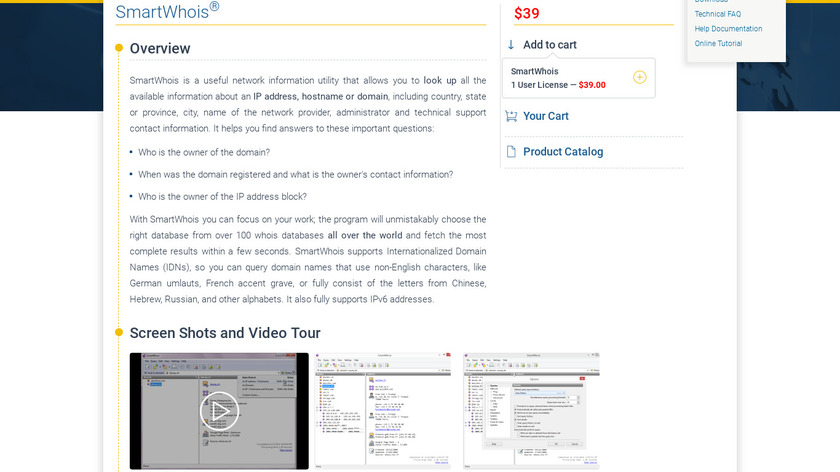Open the Product Catalog link

[x=563, y=152]
